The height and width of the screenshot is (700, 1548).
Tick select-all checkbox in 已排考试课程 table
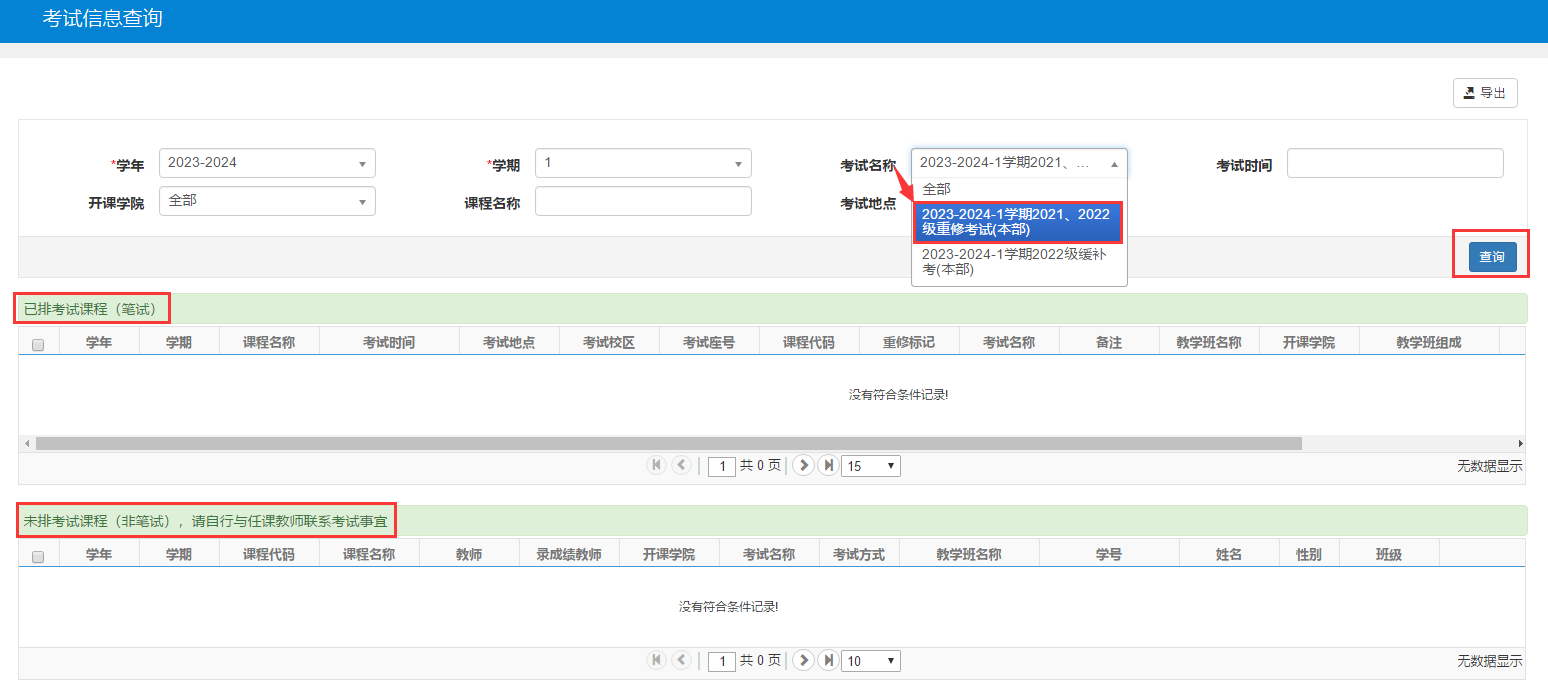click(38, 345)
